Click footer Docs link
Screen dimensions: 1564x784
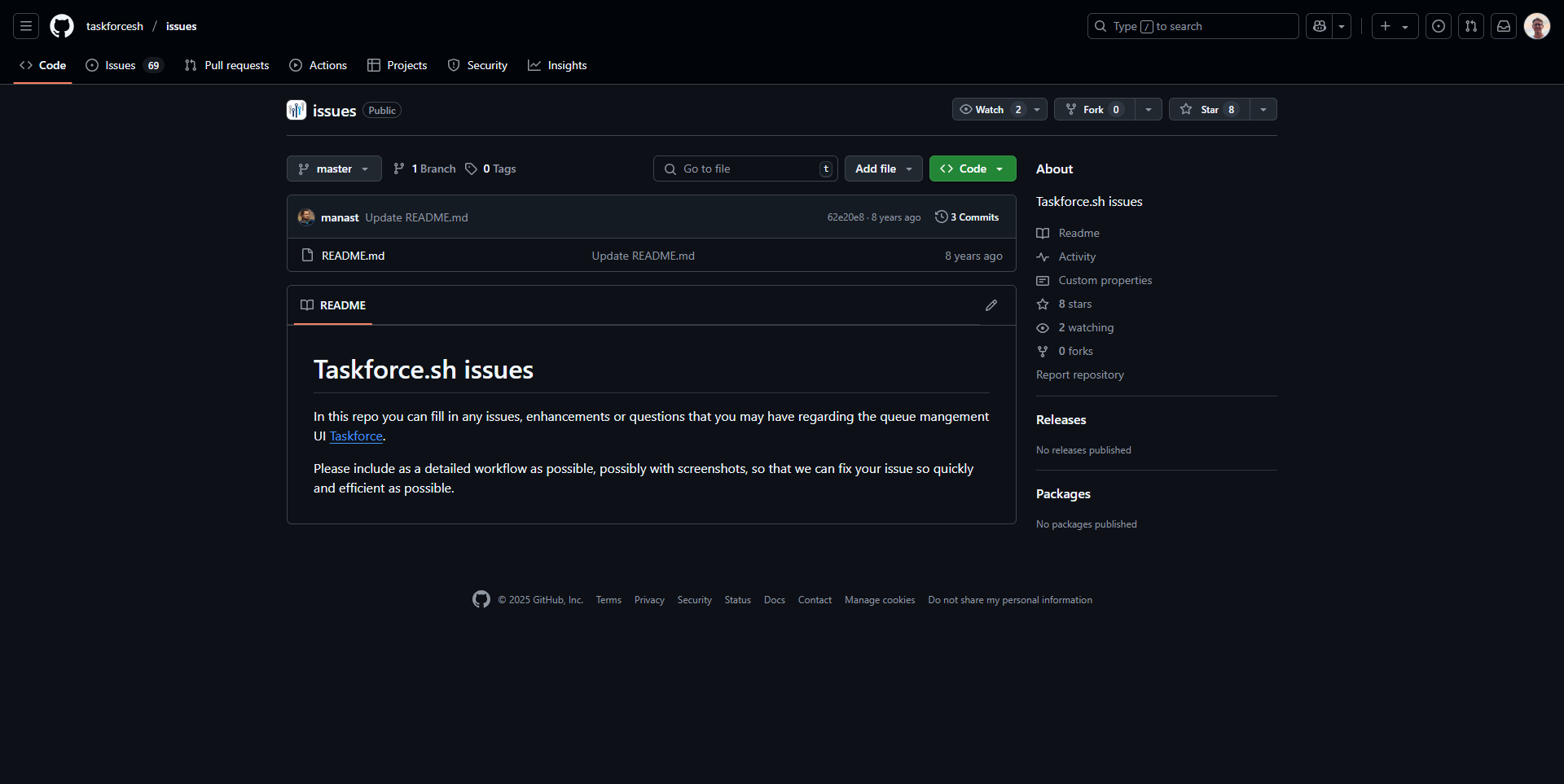point(775,600)
